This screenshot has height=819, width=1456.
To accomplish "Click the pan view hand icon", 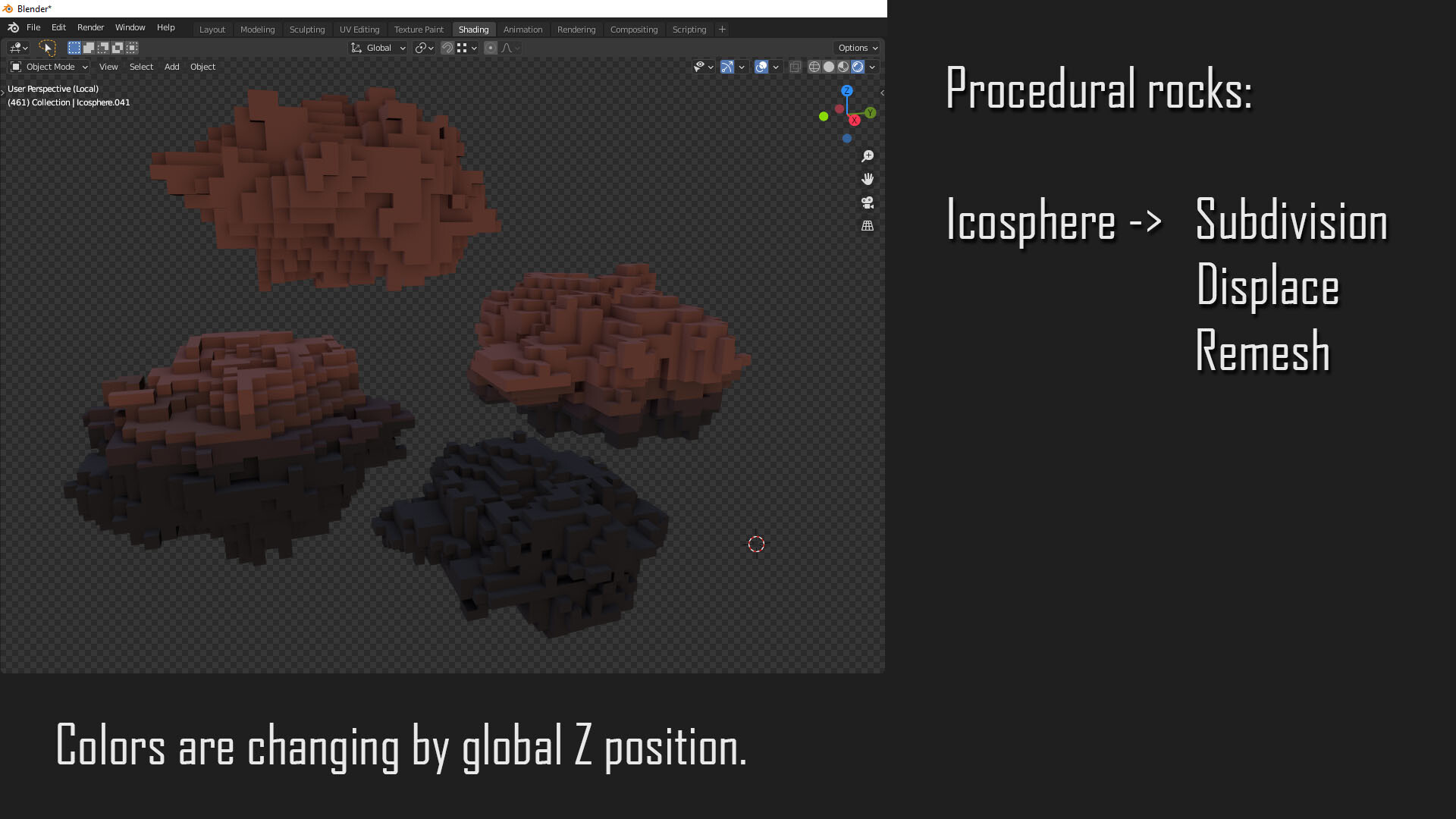I will point(868,179).
